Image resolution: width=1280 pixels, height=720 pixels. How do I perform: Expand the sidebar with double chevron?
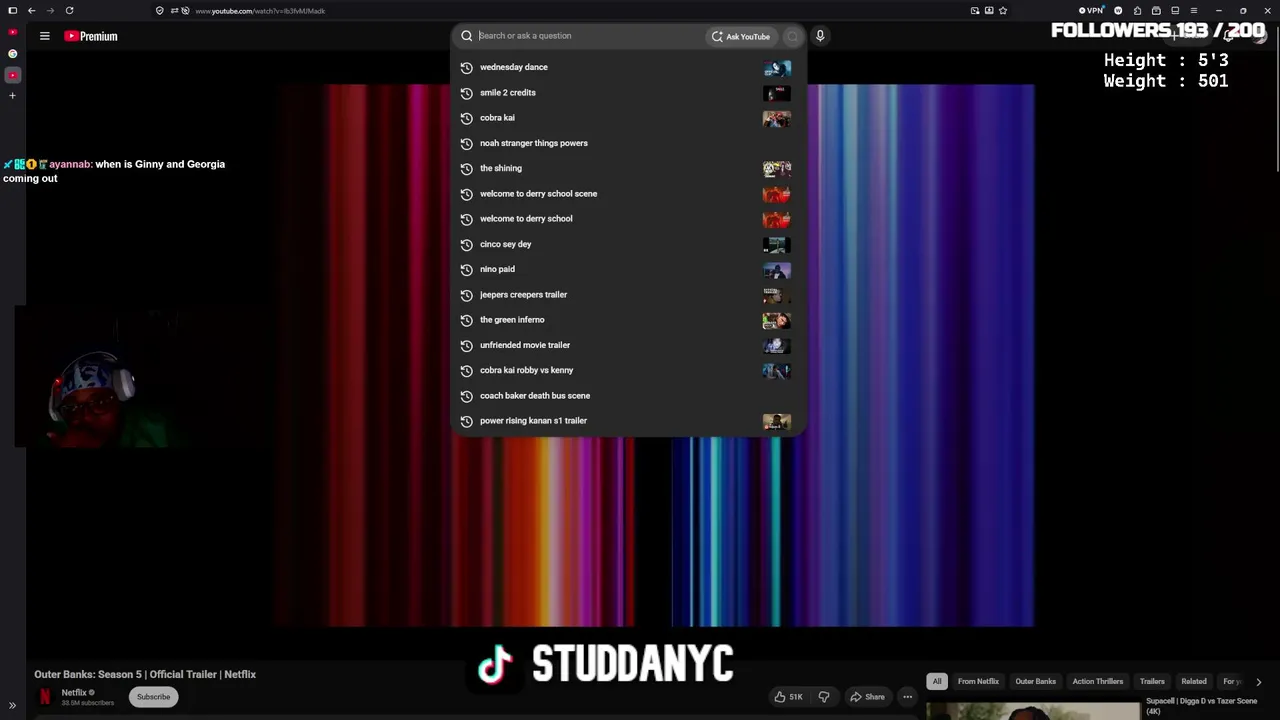click(12, 706)
